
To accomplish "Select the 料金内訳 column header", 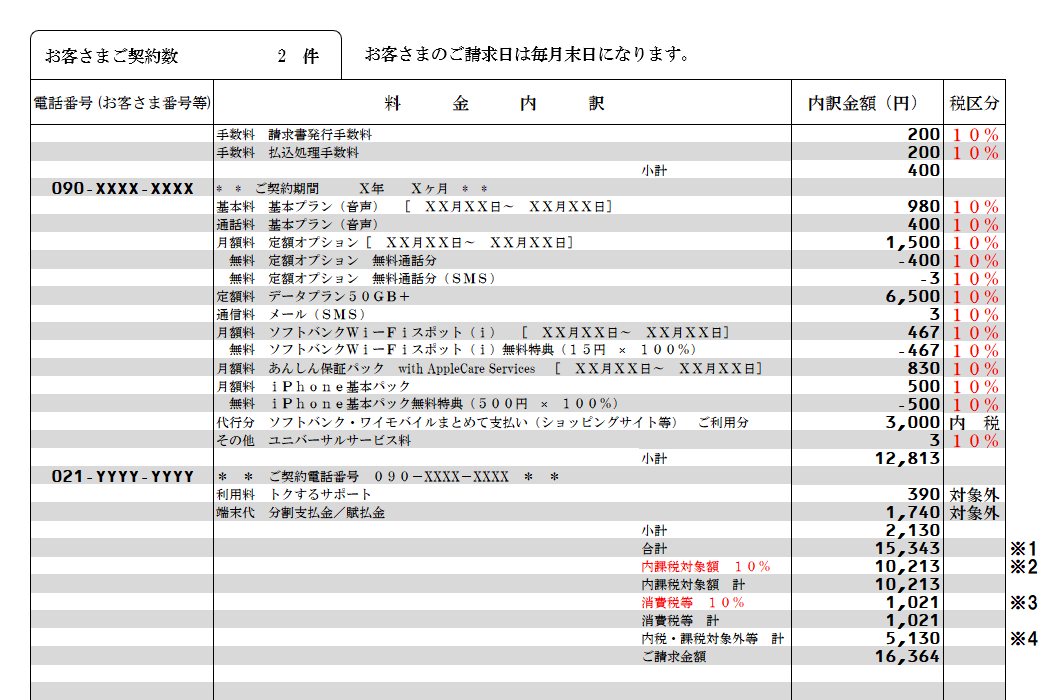I will [x=495, y=103].
